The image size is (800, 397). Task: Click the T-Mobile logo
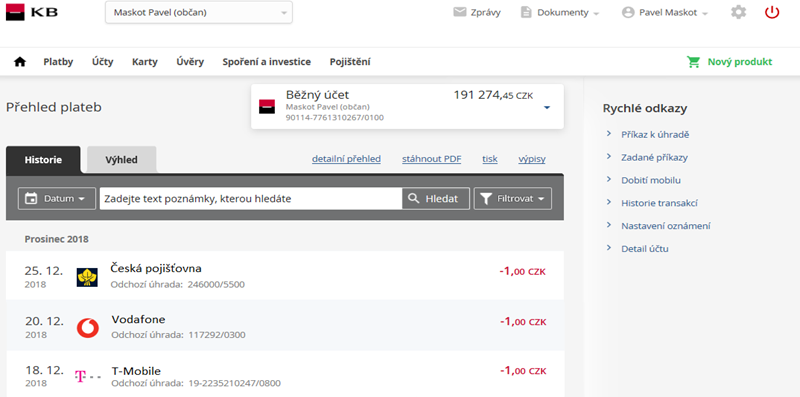(88, 377)
